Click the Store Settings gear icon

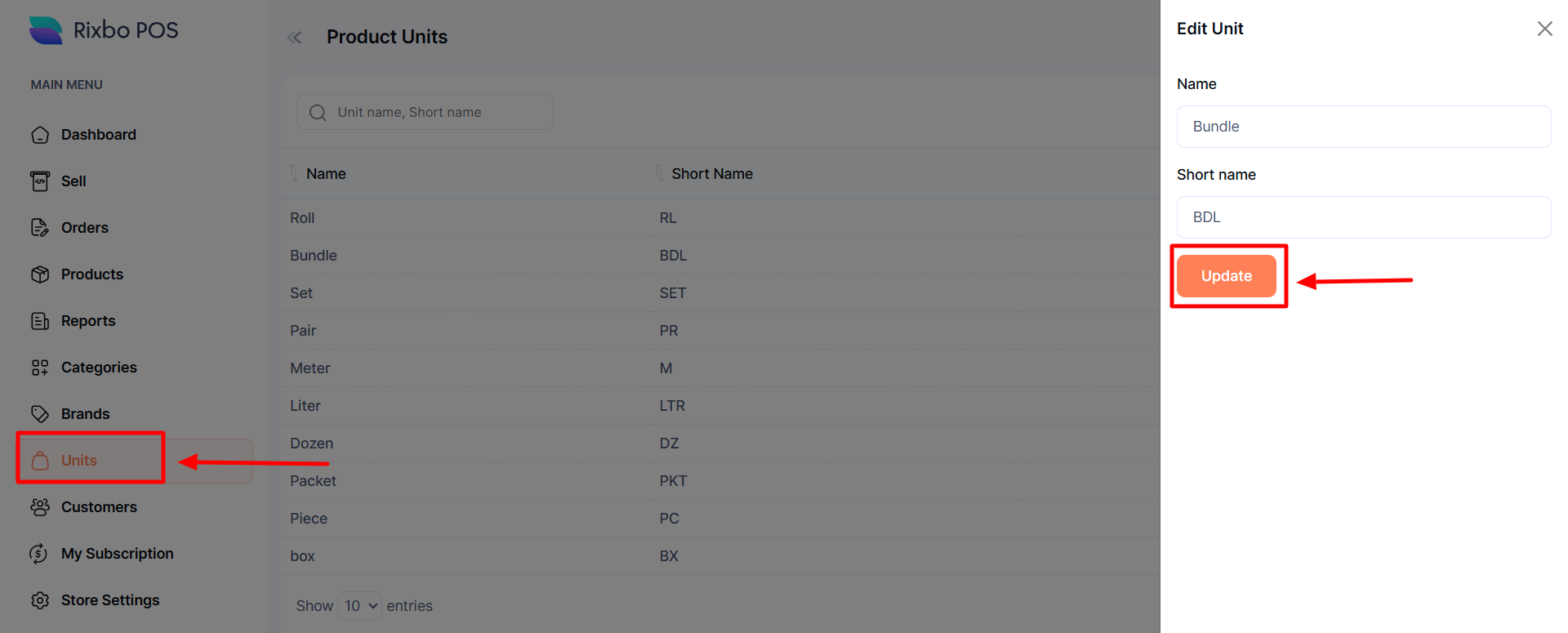coord(40,600)
